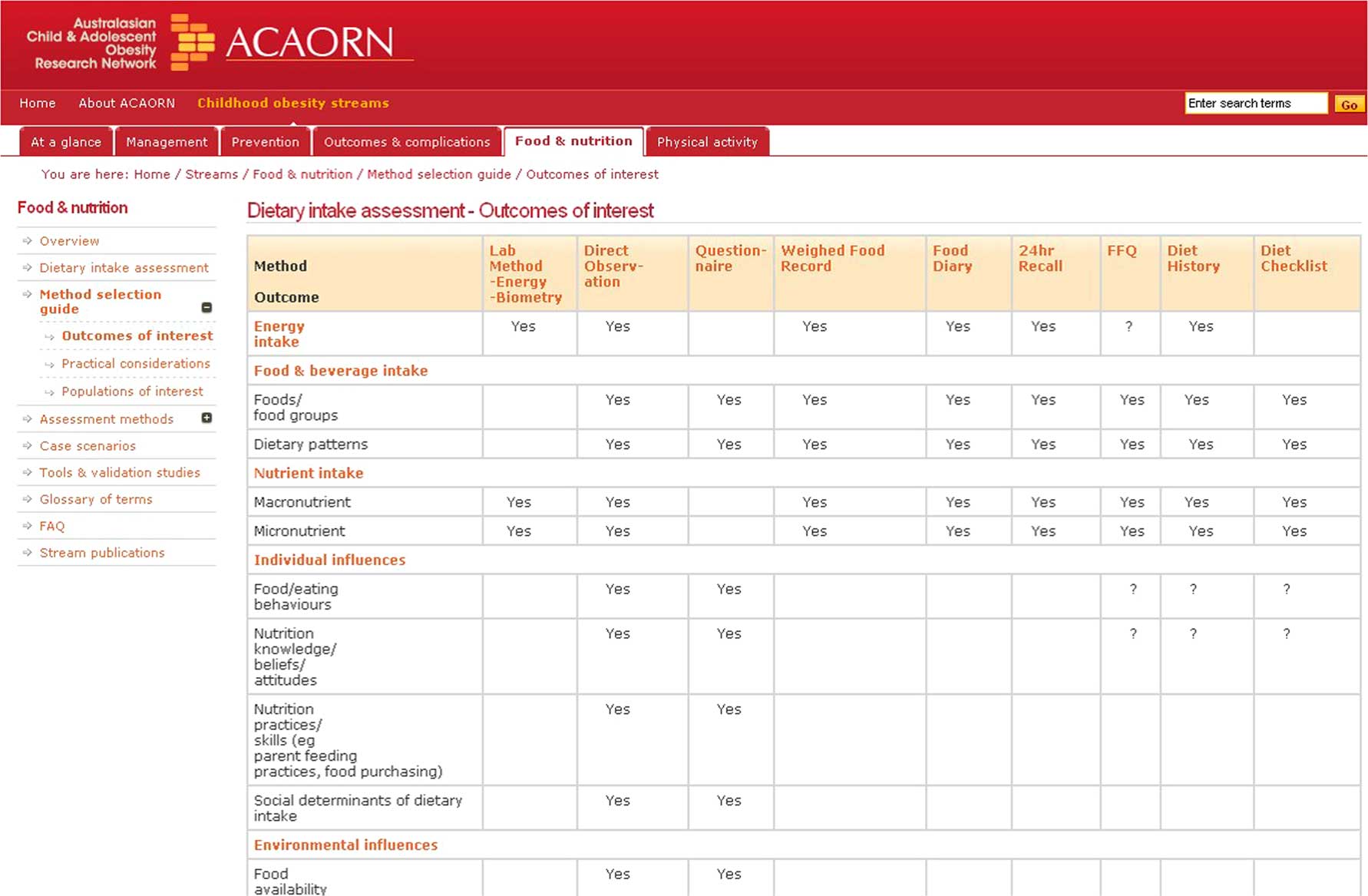This screenshot has height=896, width=1368.
Task: Switch to the Physical activity tab
Action: (x=707, y=142)
